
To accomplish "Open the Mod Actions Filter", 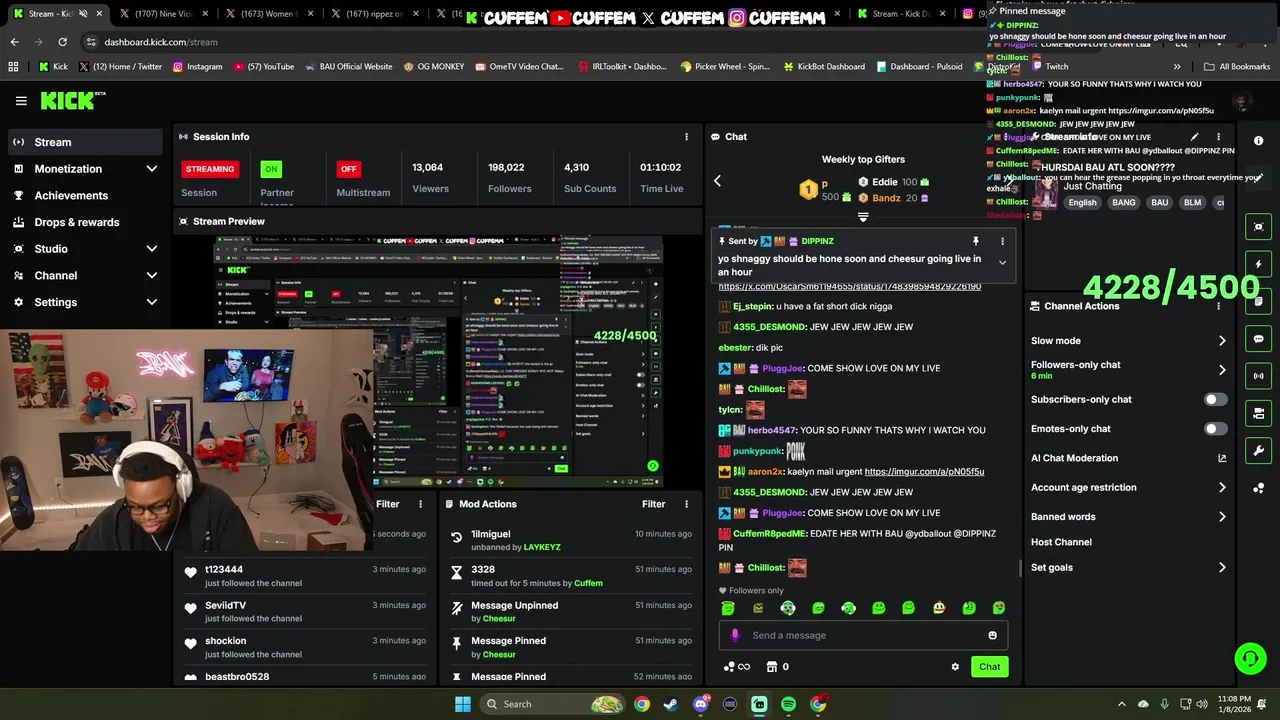I will pos(653,504).
